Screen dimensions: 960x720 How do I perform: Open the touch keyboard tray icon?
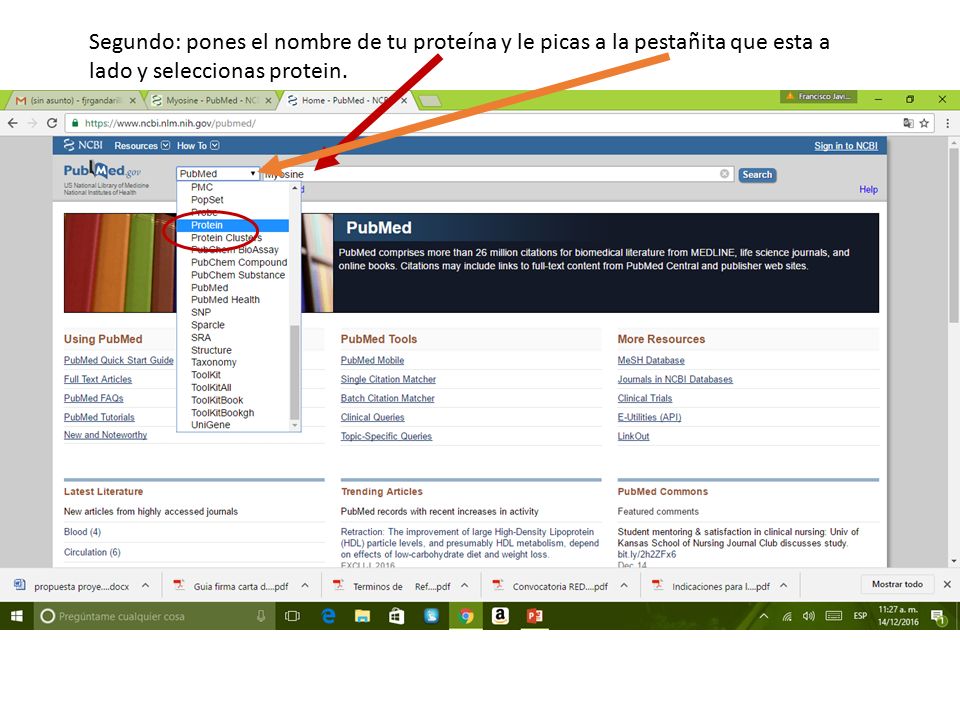tap(834, 616)
